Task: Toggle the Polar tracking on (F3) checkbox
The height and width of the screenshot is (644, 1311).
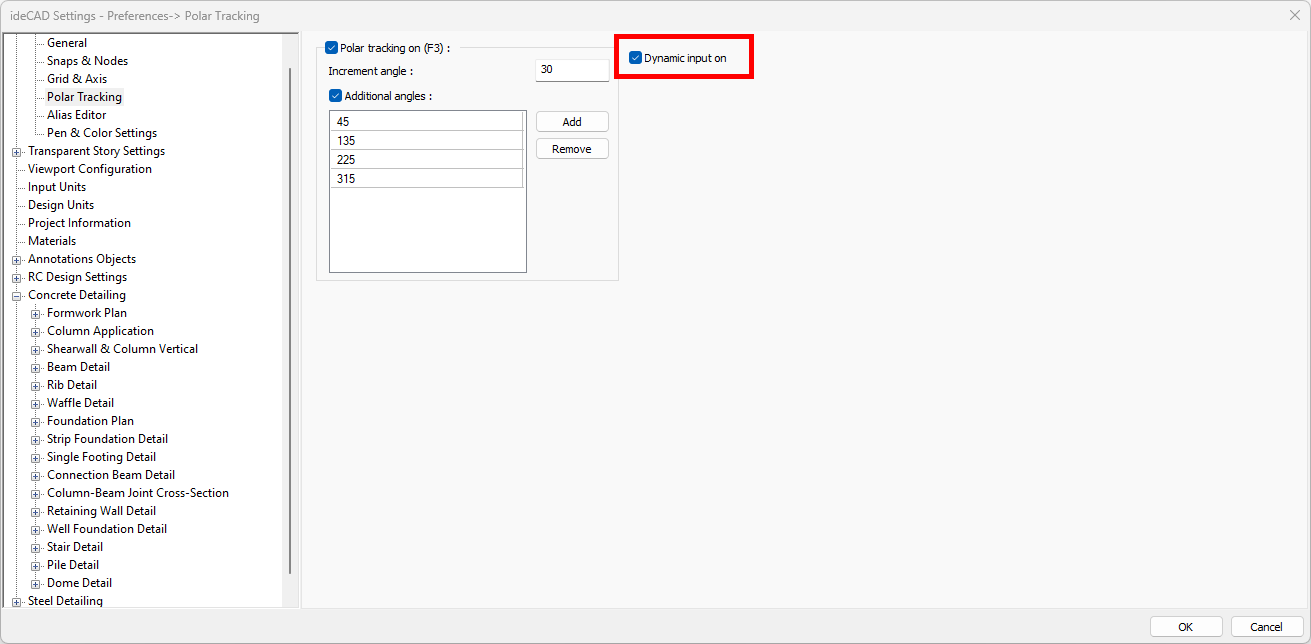Action: 332,47
